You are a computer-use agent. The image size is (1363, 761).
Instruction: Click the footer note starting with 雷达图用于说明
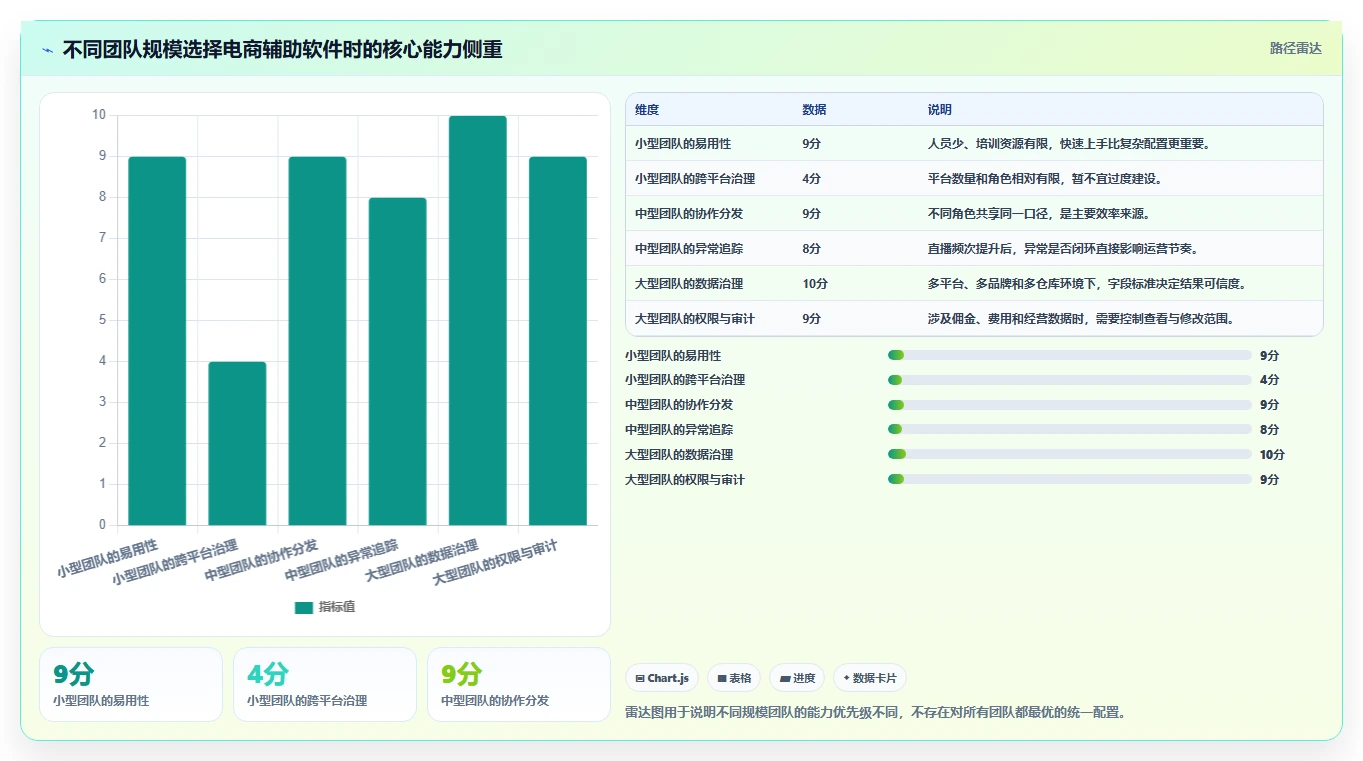coord(875,713)
